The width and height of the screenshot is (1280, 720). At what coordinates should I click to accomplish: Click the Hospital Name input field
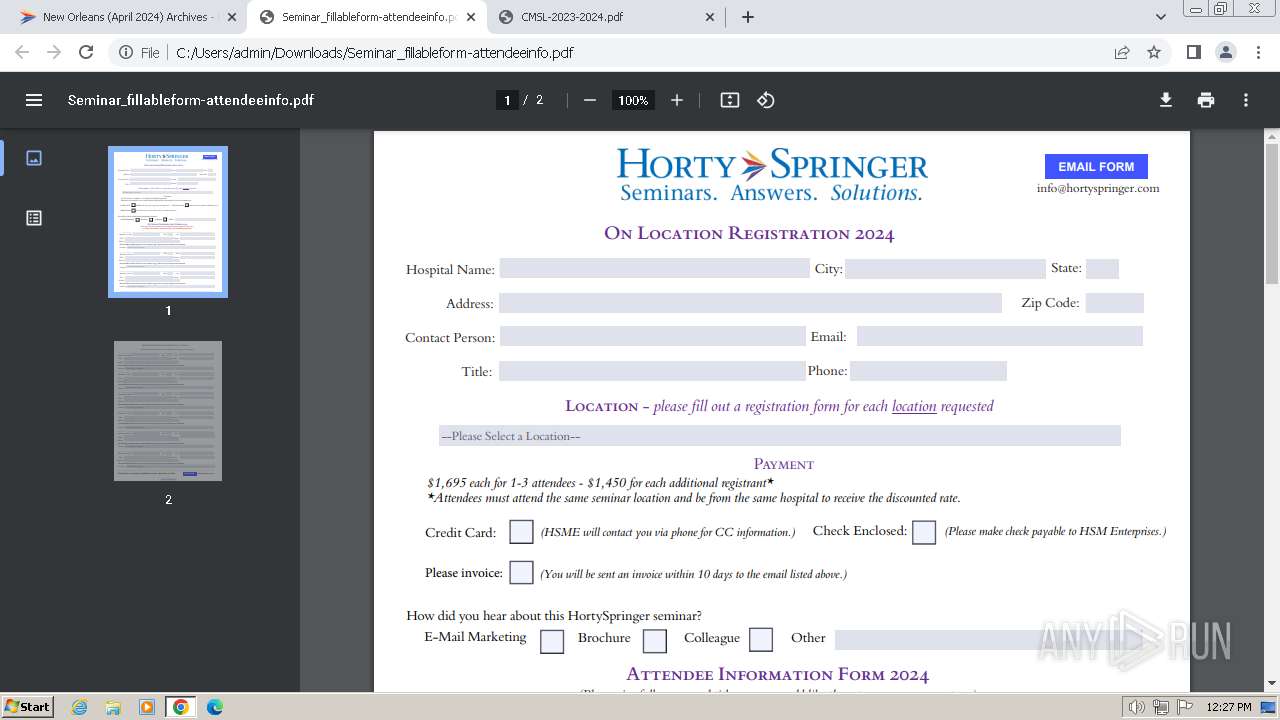tap(654, 268)
